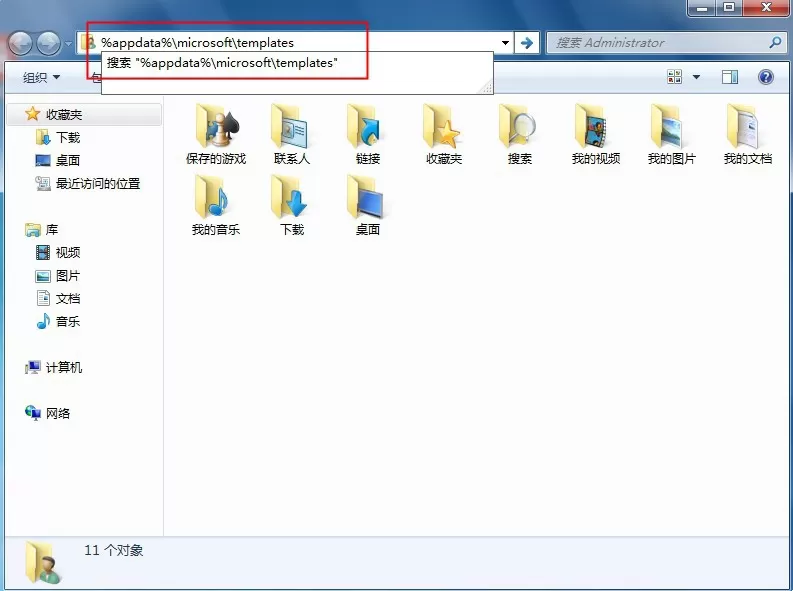The image size is (793, 591).
Task: Open the 组织 menu
Action: click(41, 77)
